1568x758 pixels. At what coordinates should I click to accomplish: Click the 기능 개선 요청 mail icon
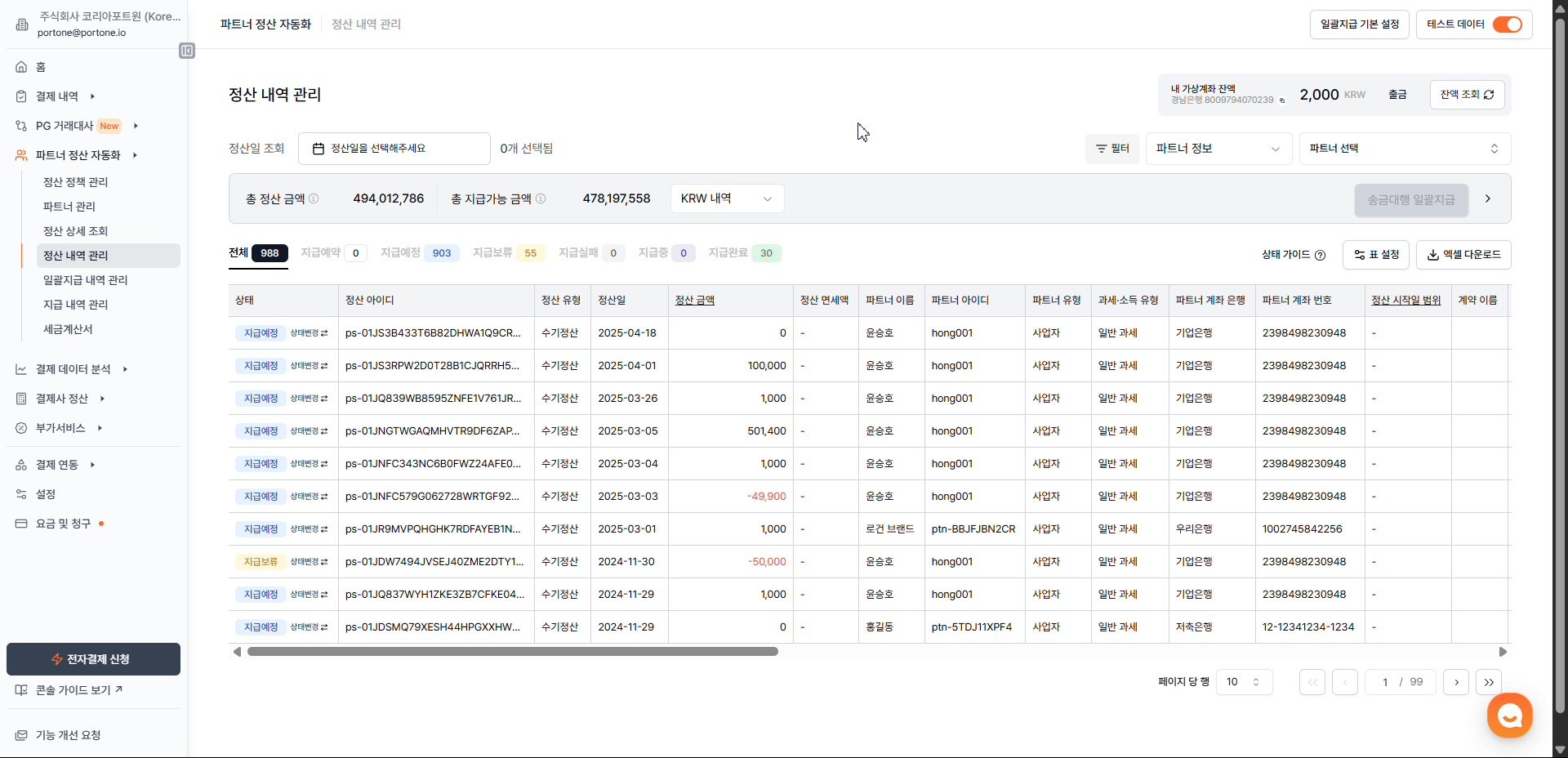pyautogui.click(x=21, y=735)
